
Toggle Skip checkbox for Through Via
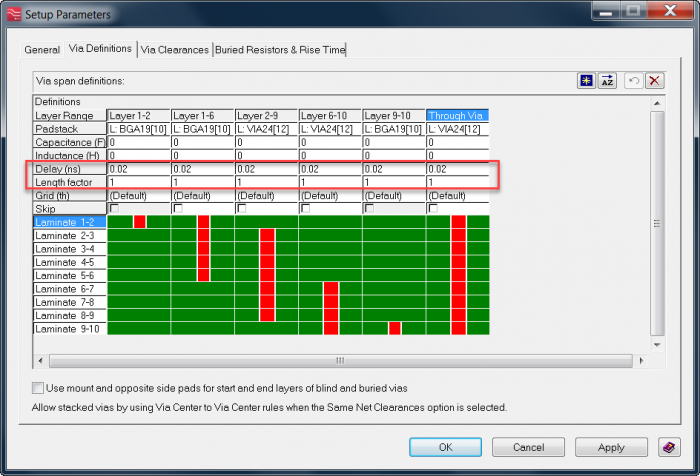(x=433, y=209)
